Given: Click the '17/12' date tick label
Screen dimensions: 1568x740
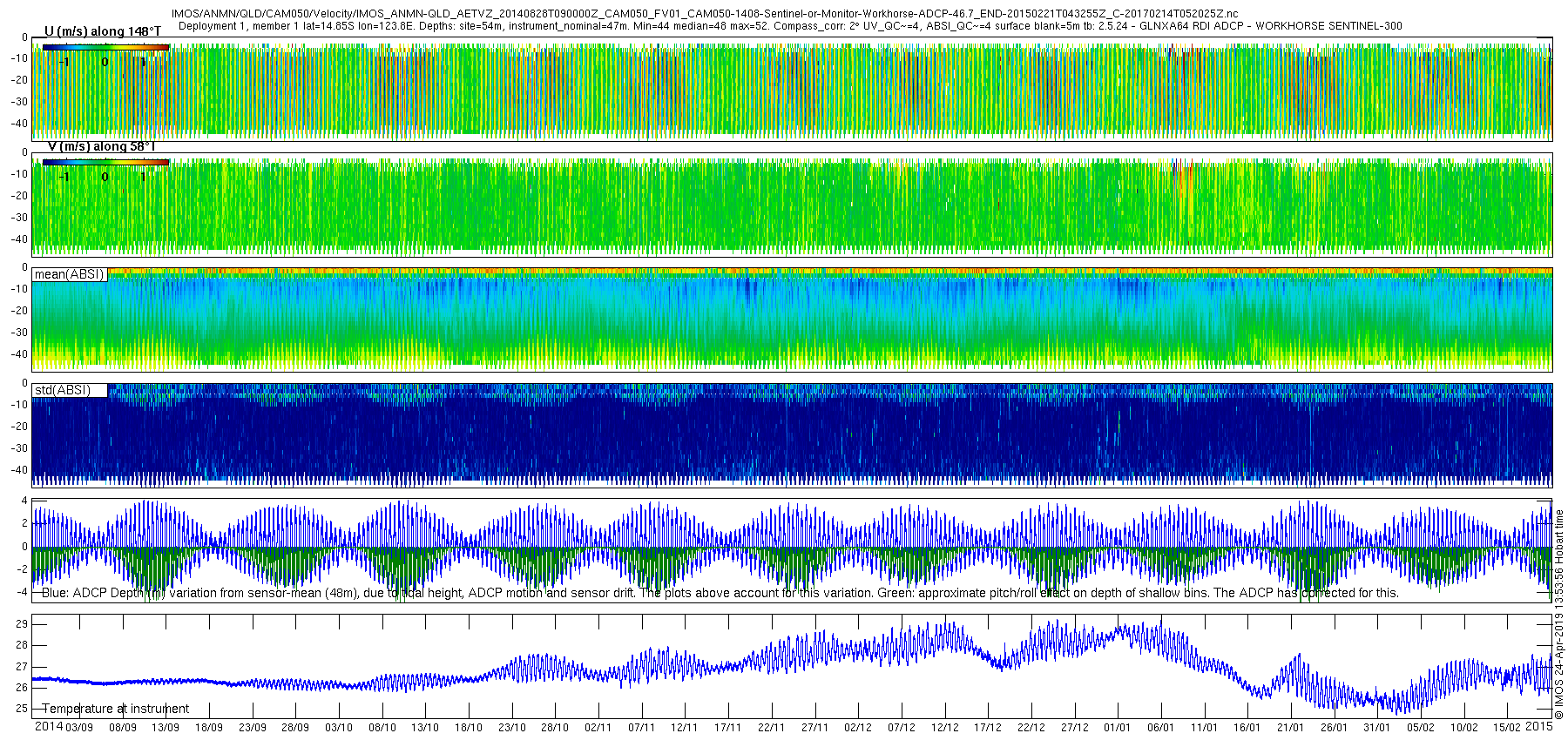Looking at the screenshot, I should point(988,728).
